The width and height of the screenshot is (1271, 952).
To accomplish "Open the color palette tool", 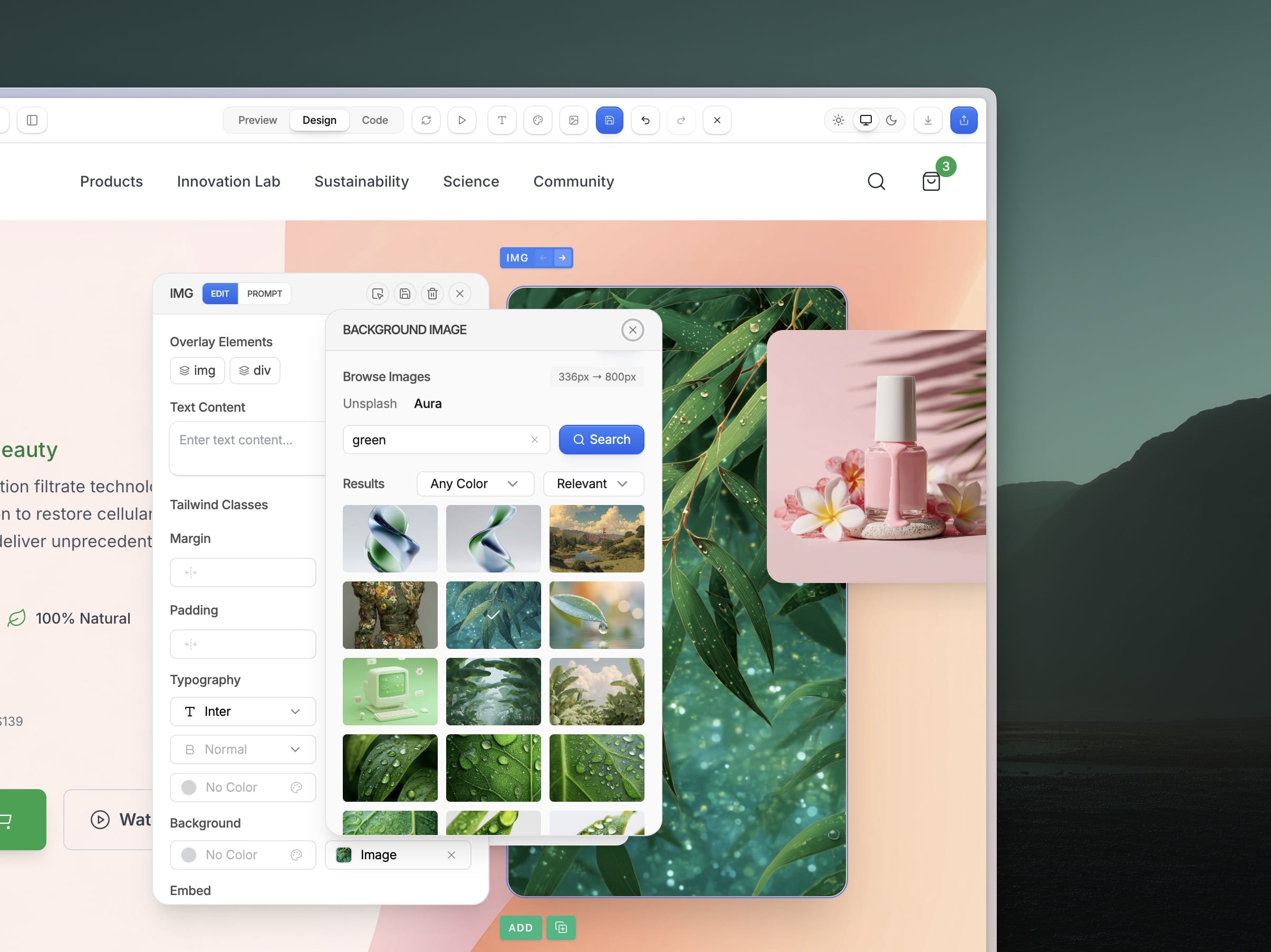I will (x=538, y=120).
